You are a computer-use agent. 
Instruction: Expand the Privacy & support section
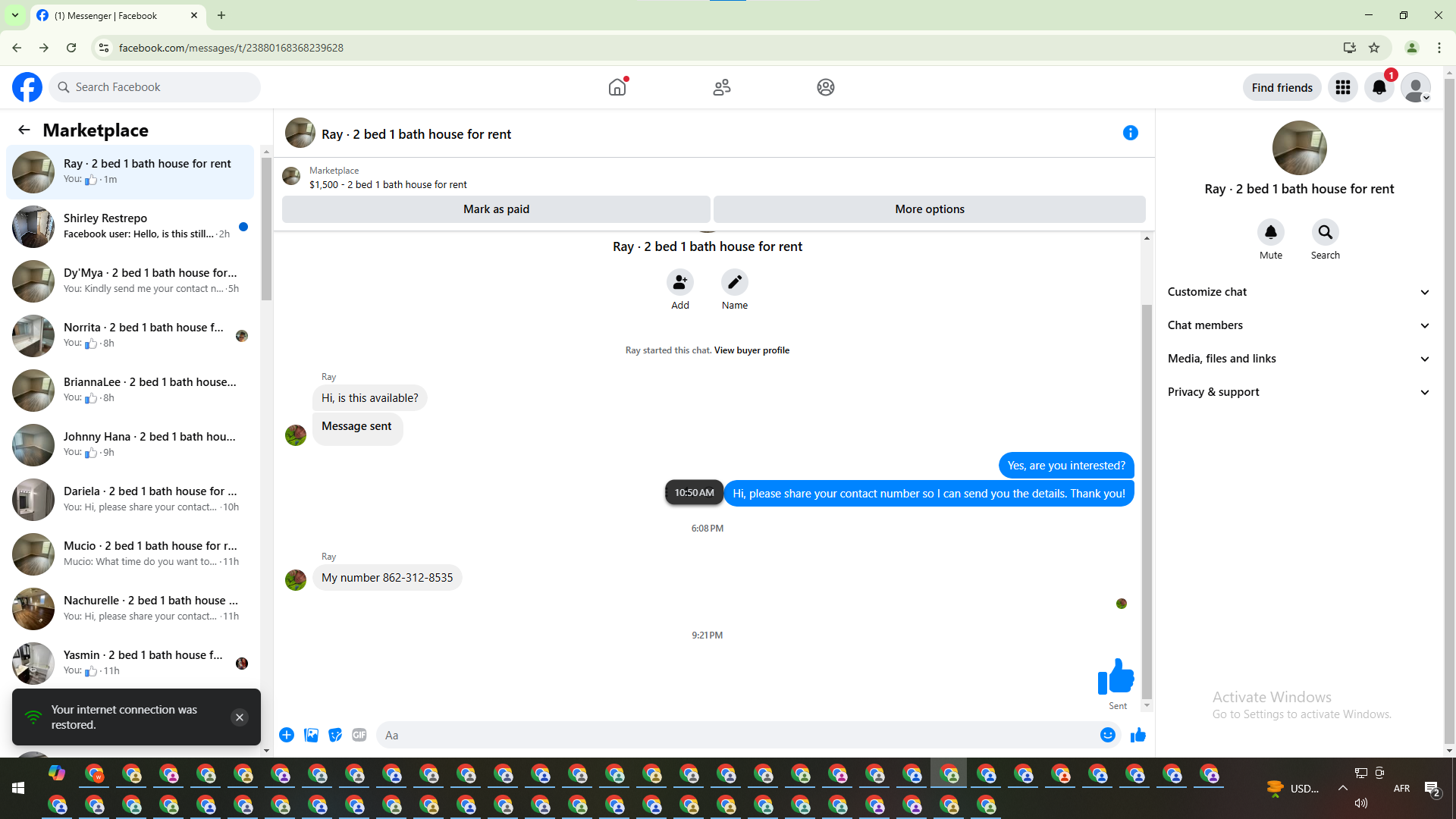1299,392
